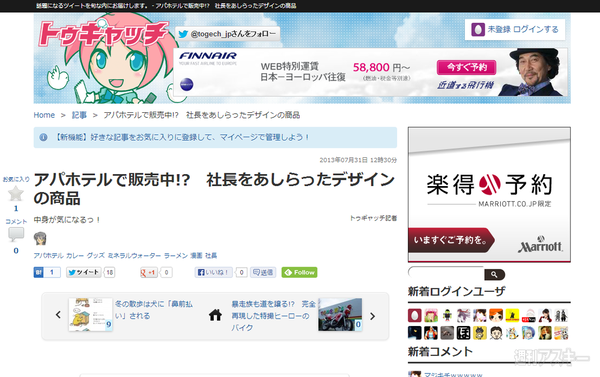Open the グッズ tag
This screenshot has height=377, width=600.
95,255
